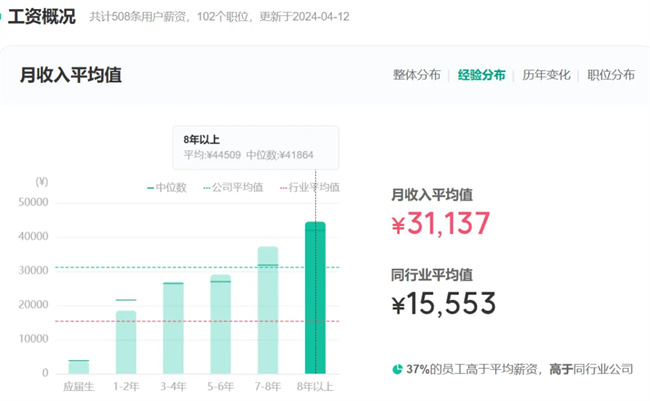Click the green marker before 工资概况 title
This screenshot has height=401, width=650.
(x=3, y=17)
